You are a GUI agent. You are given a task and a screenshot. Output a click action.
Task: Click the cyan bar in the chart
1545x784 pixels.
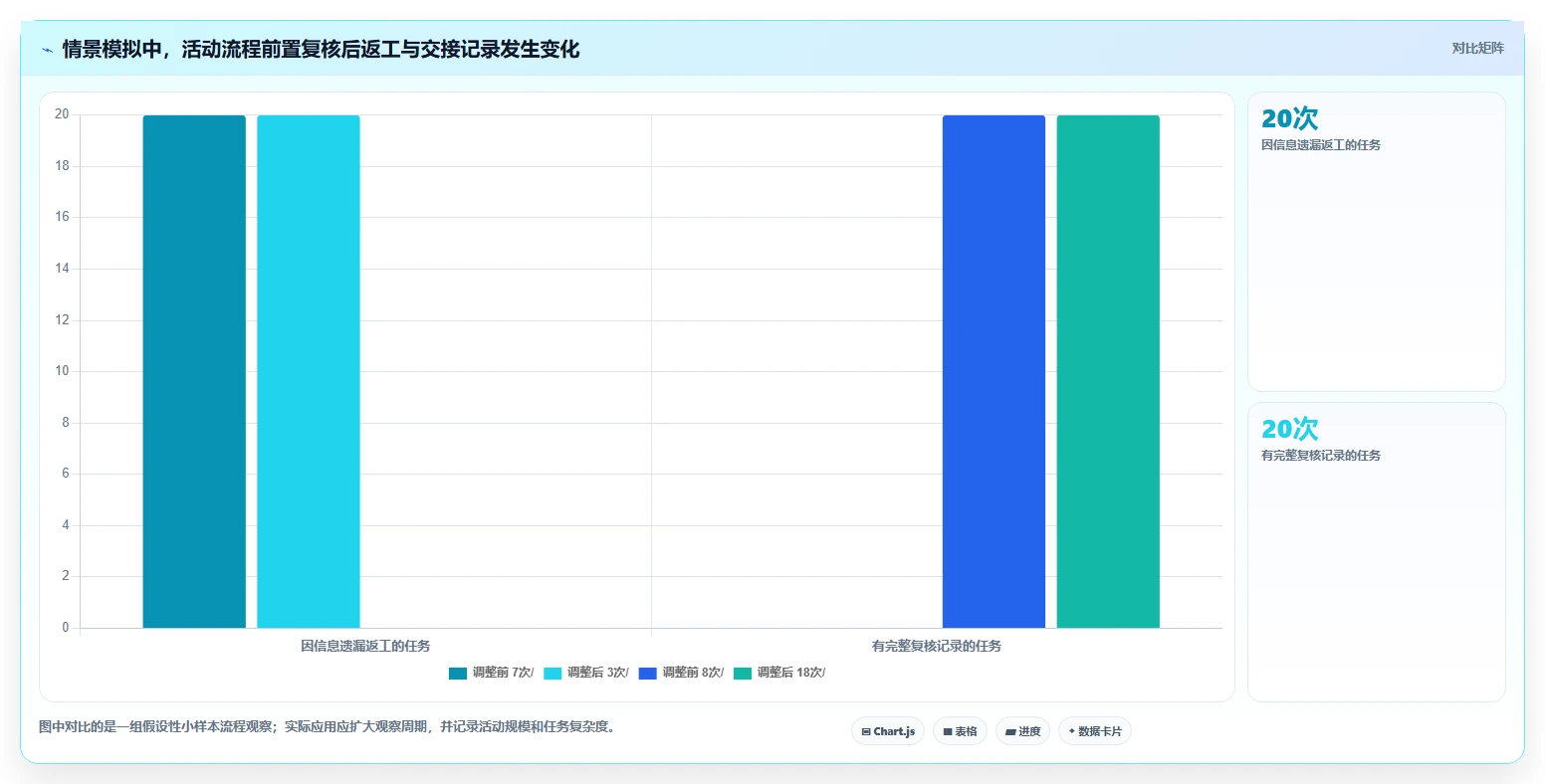tap(309, 371)
